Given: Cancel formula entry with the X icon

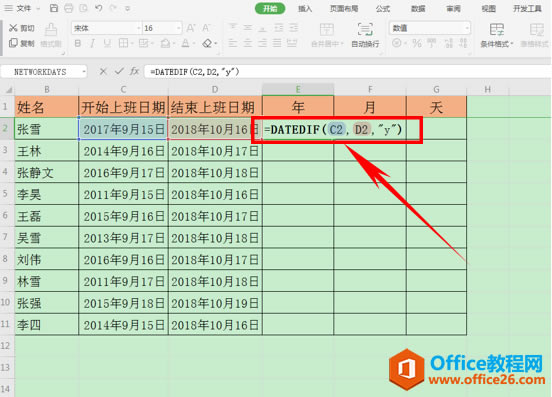Looking at the screenshot, I should tap(103, 72).
